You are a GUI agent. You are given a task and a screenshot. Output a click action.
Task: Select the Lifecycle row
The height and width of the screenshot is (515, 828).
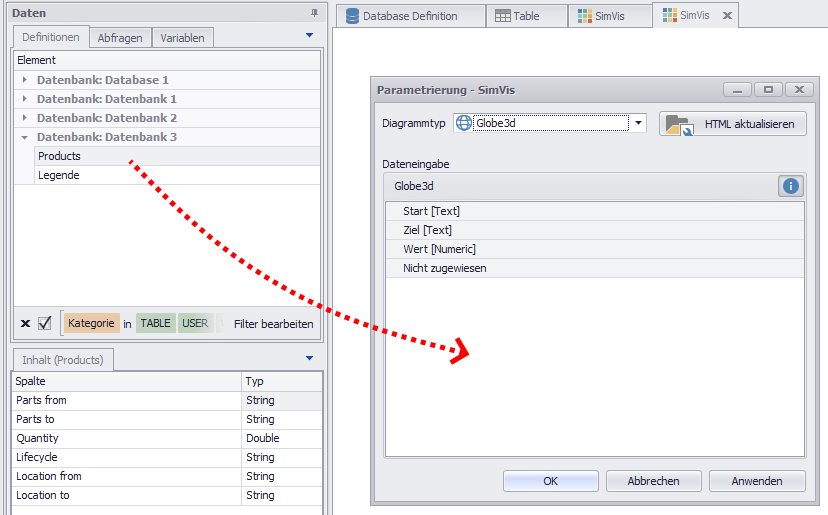(x=167, y=457)
